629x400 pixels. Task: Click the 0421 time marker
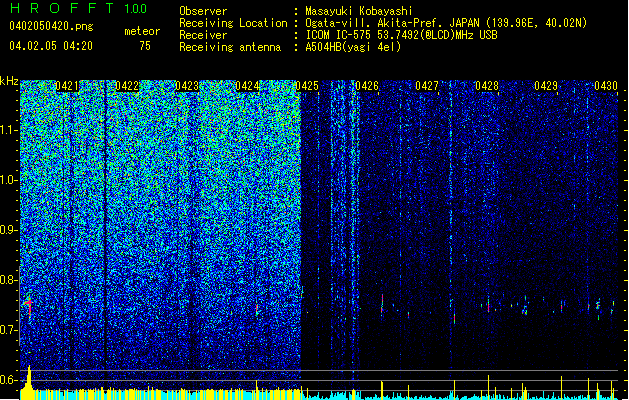coord(67,86)
